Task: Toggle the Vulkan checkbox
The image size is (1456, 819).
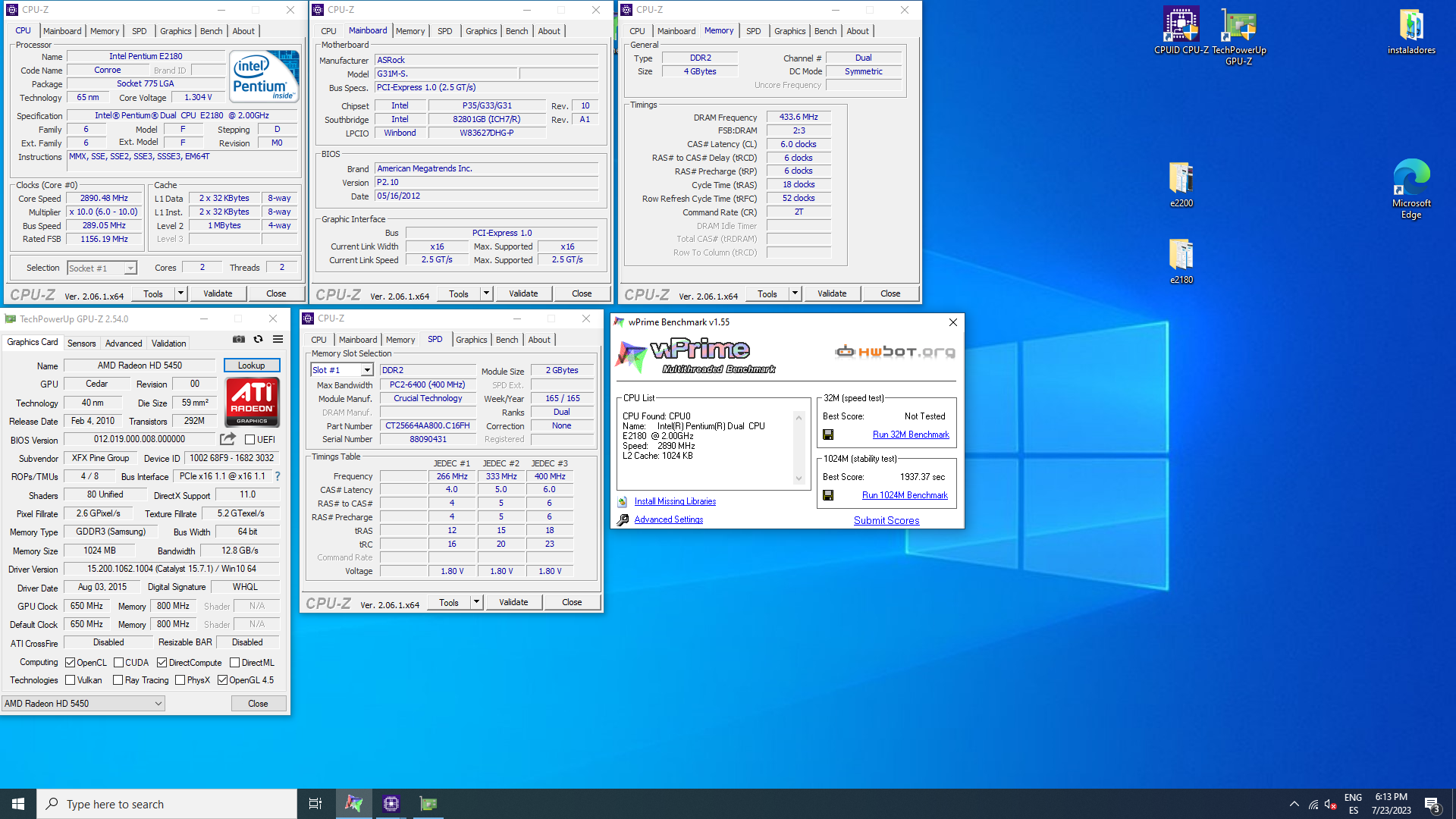Action: pyautogui.click(x=70, y=680)
